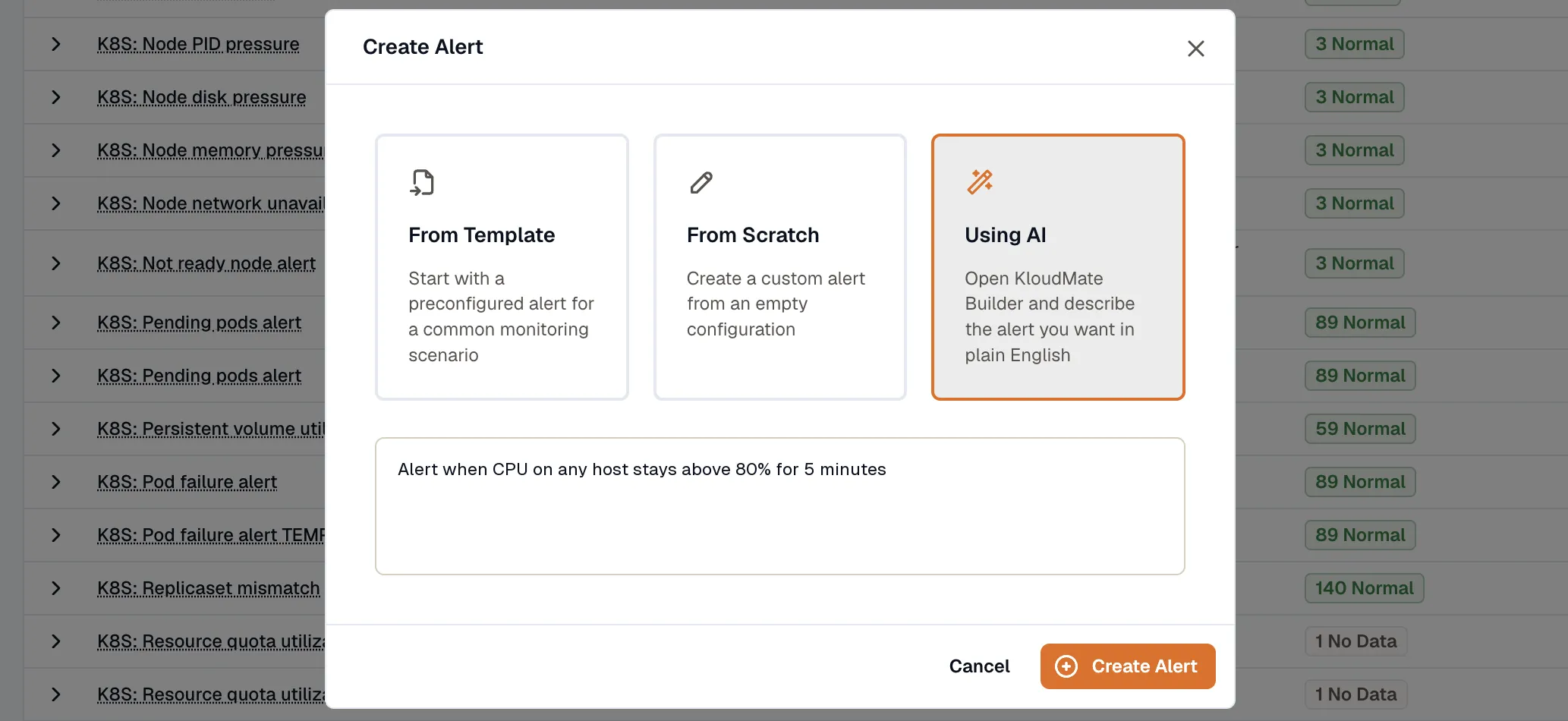Image resolution: width=1568 pixels, height=721 pixels.
Task: Select the From Scratch card
Action: click(x=779, y=267)
